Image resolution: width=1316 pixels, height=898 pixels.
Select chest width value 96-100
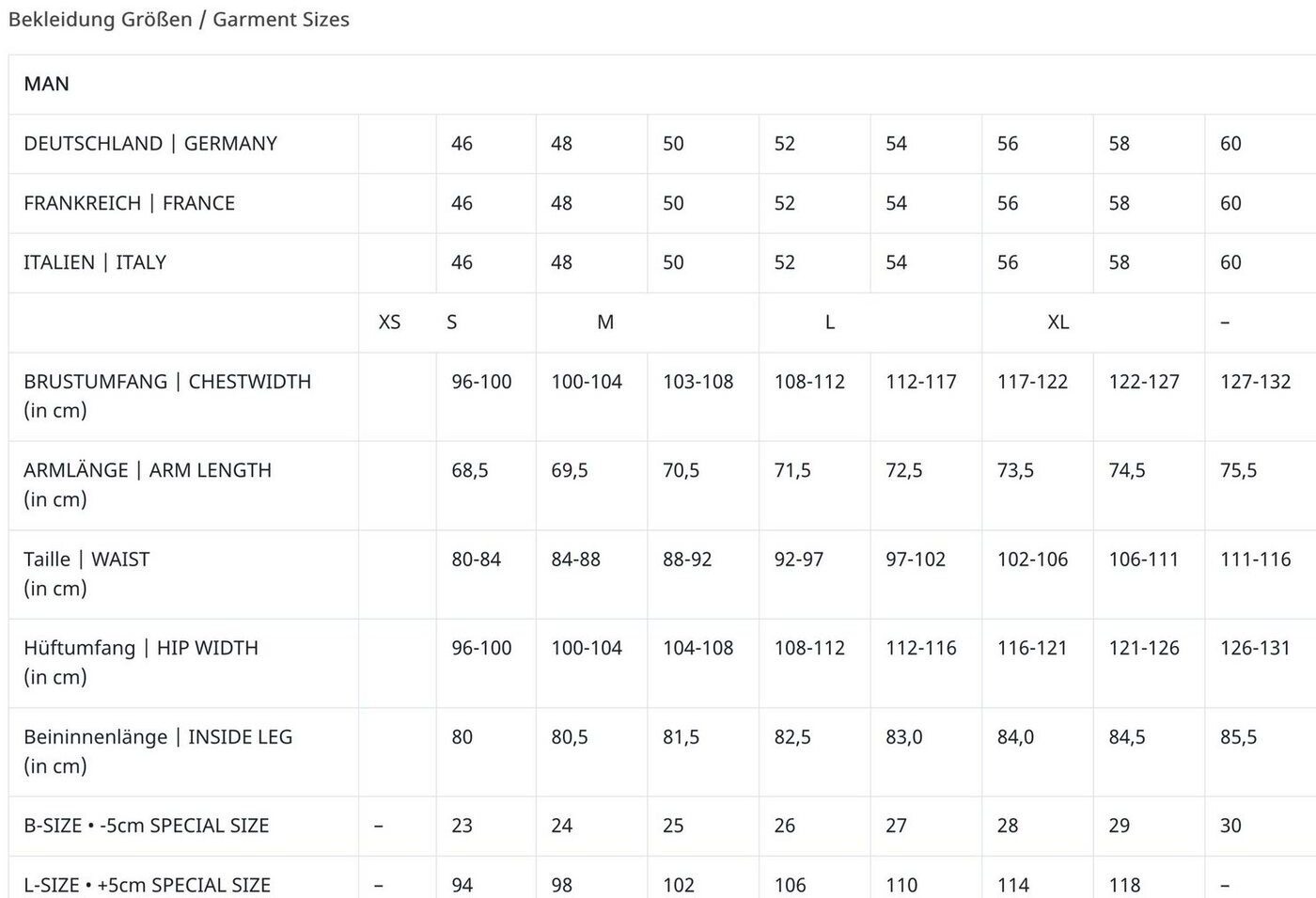tap(481, 382)
